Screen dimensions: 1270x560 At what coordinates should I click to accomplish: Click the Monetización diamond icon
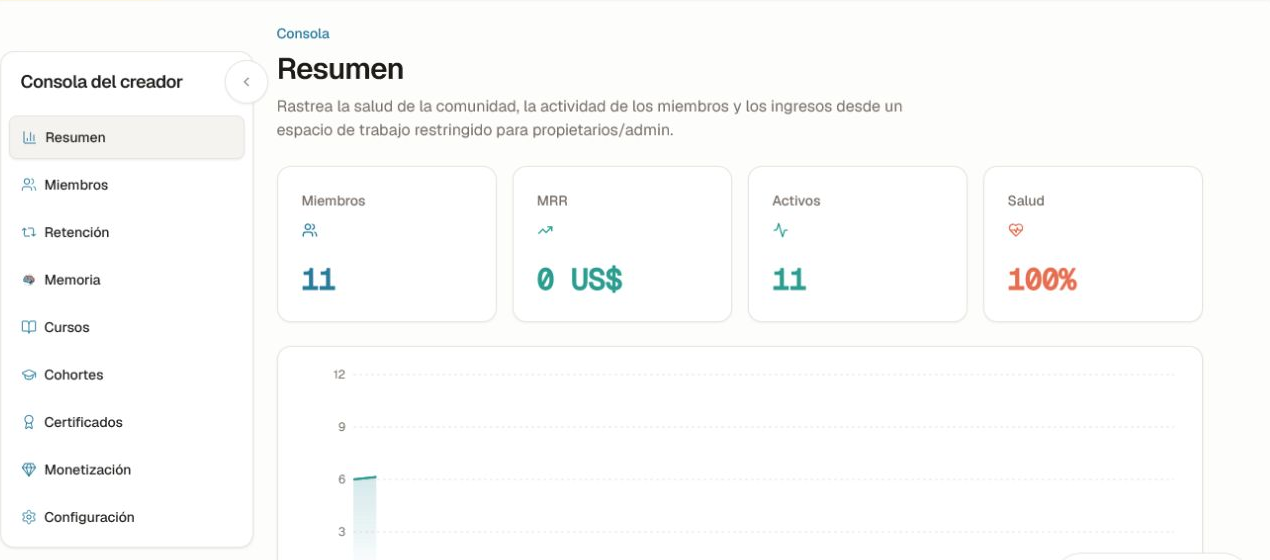[29, 470]
